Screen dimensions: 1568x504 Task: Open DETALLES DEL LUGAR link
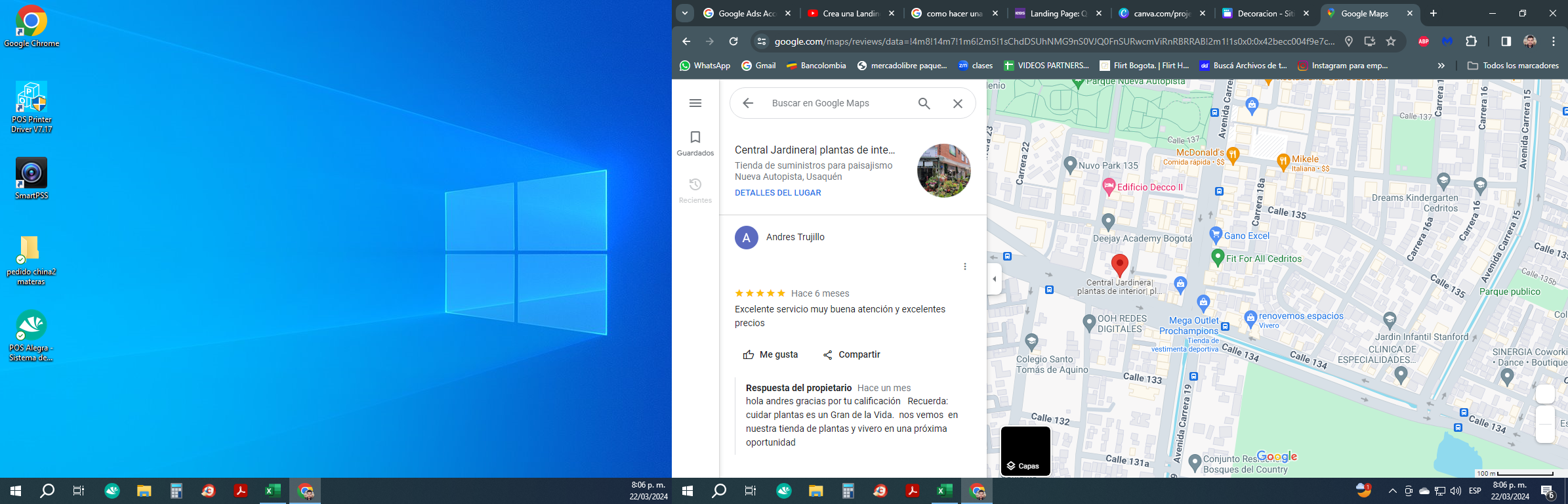[777, 193]
